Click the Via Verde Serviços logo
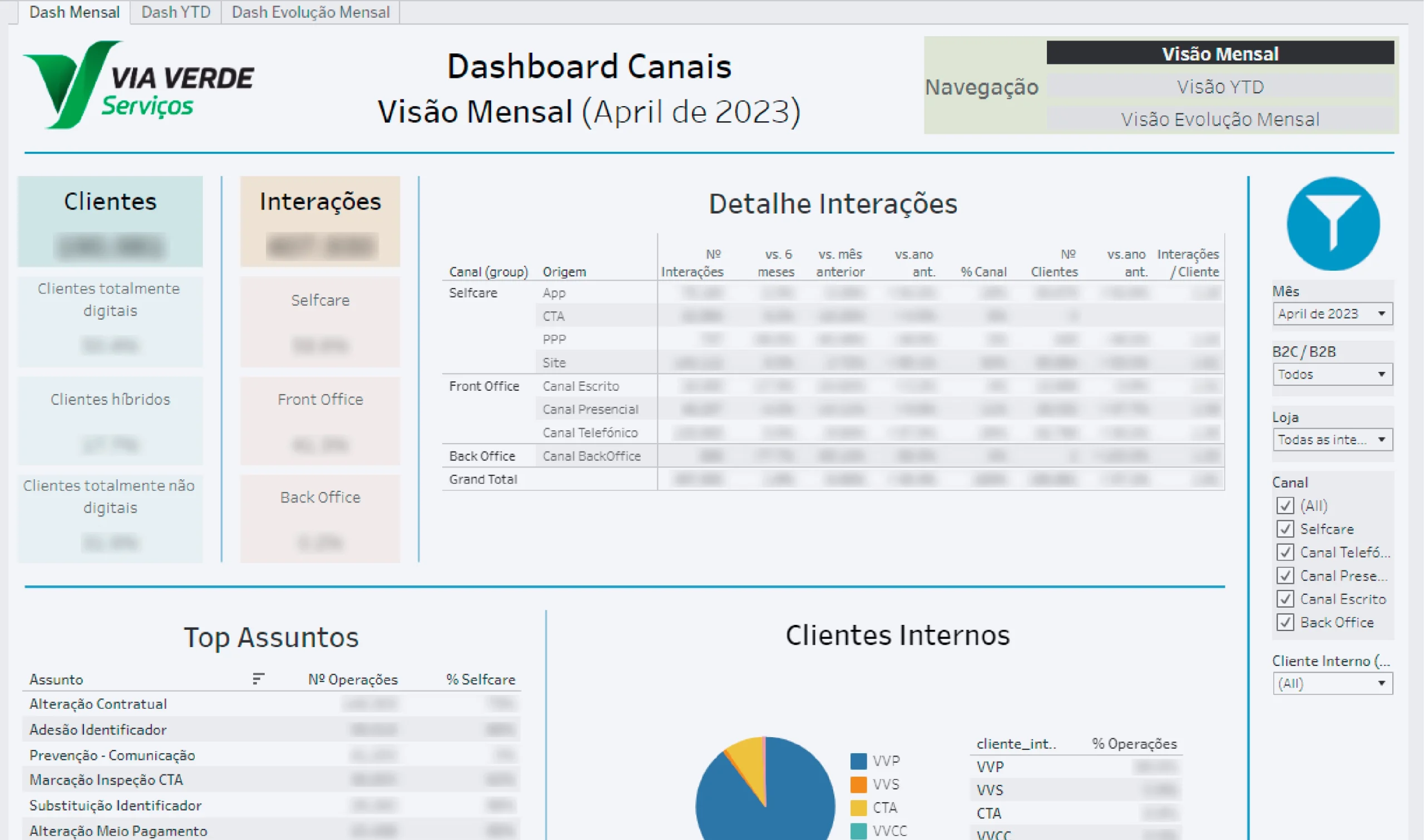Viewport: 1424px width, 840px height. point(139,85)
